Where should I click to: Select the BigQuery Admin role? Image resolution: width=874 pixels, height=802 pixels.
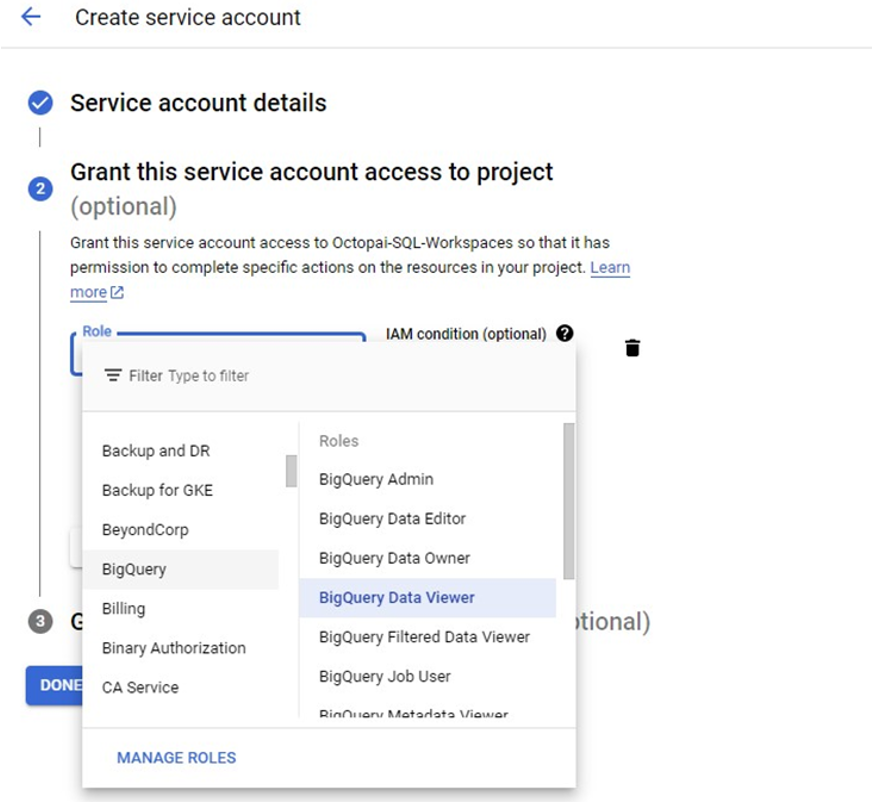(x=376, y=479)
